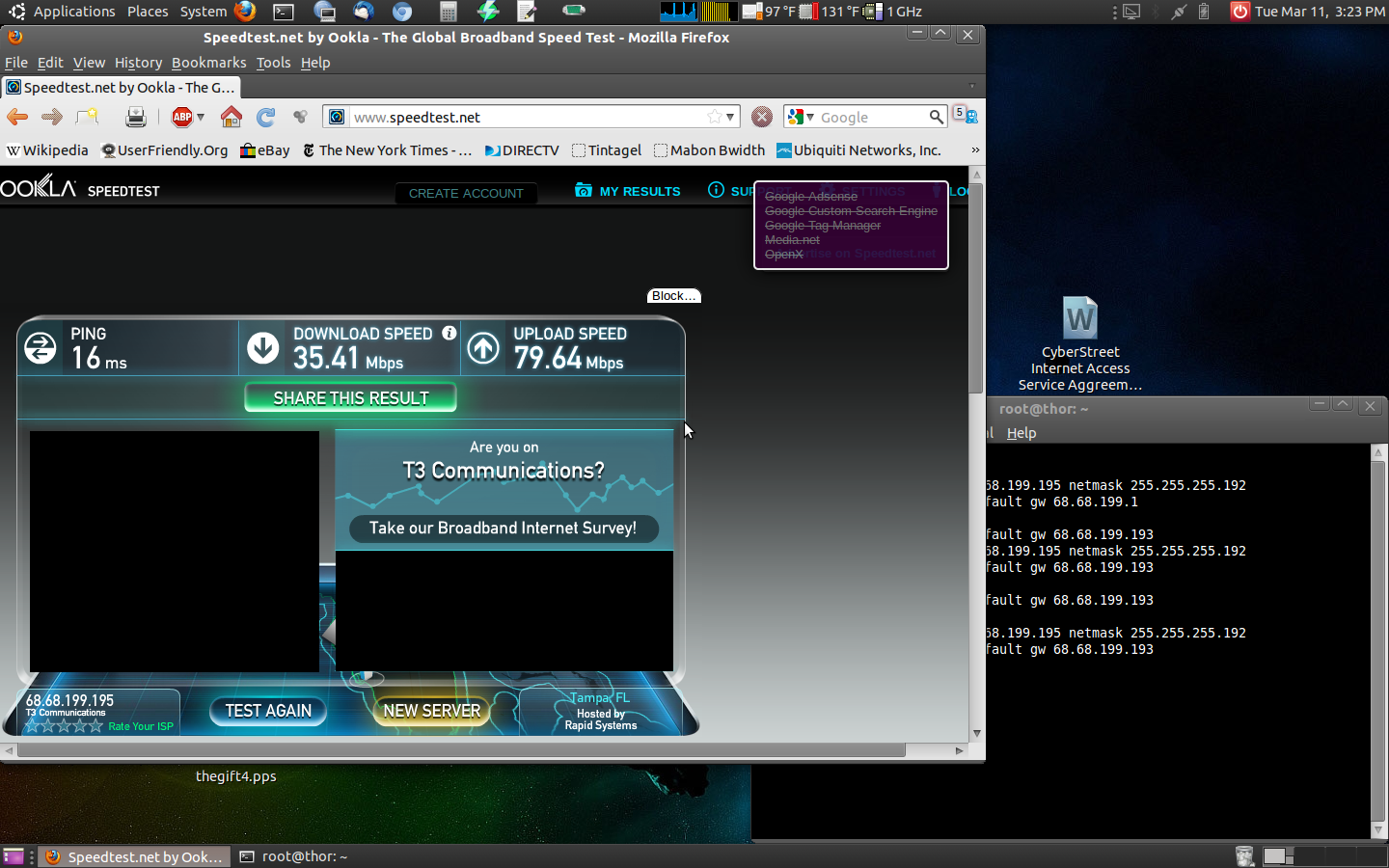The image size is (1389, 868).
Task: Open the URL bar history dropdown
Action: [730, 117]
